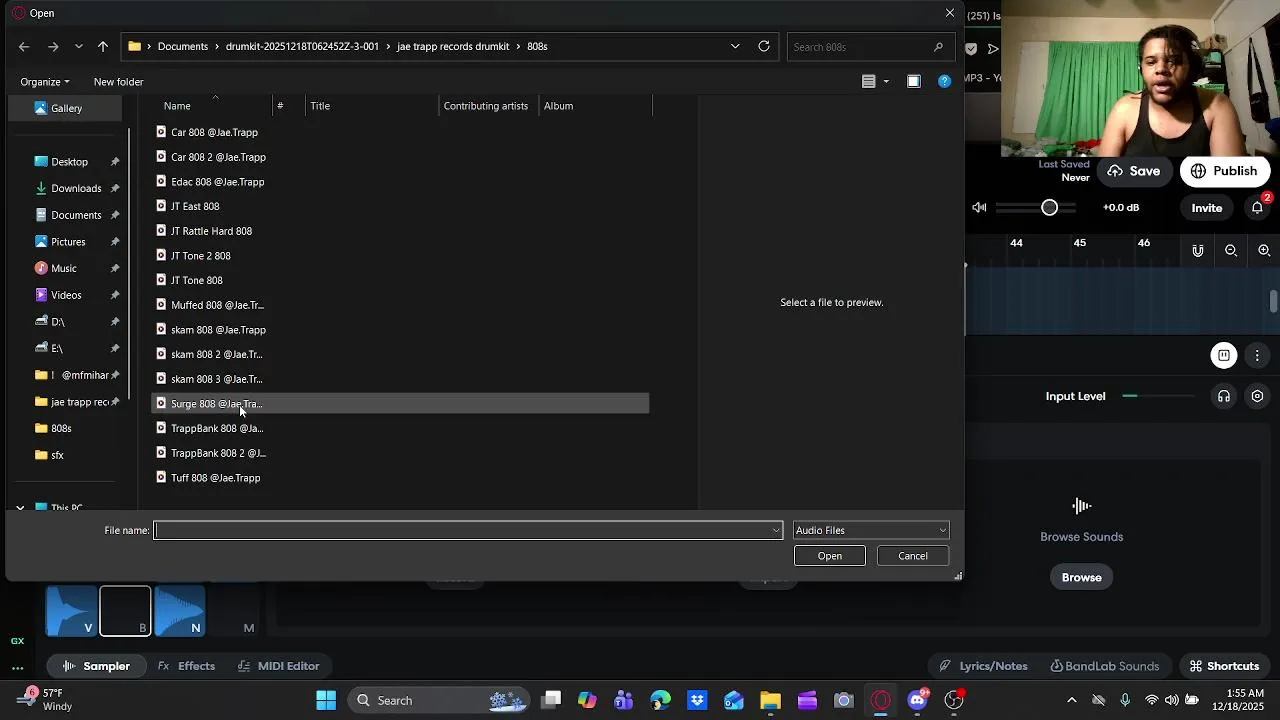Mute the master volume speaker icon

(x=980, y=208)
